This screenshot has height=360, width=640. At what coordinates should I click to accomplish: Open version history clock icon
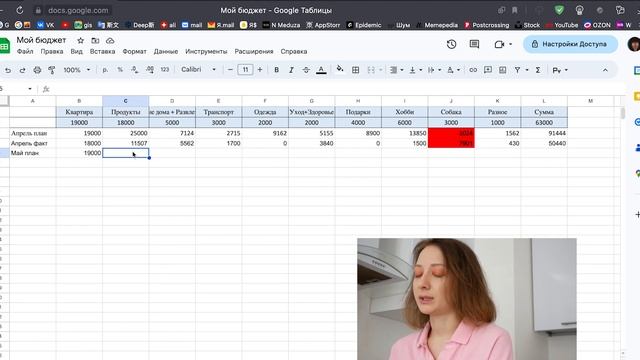click(451, 44)
